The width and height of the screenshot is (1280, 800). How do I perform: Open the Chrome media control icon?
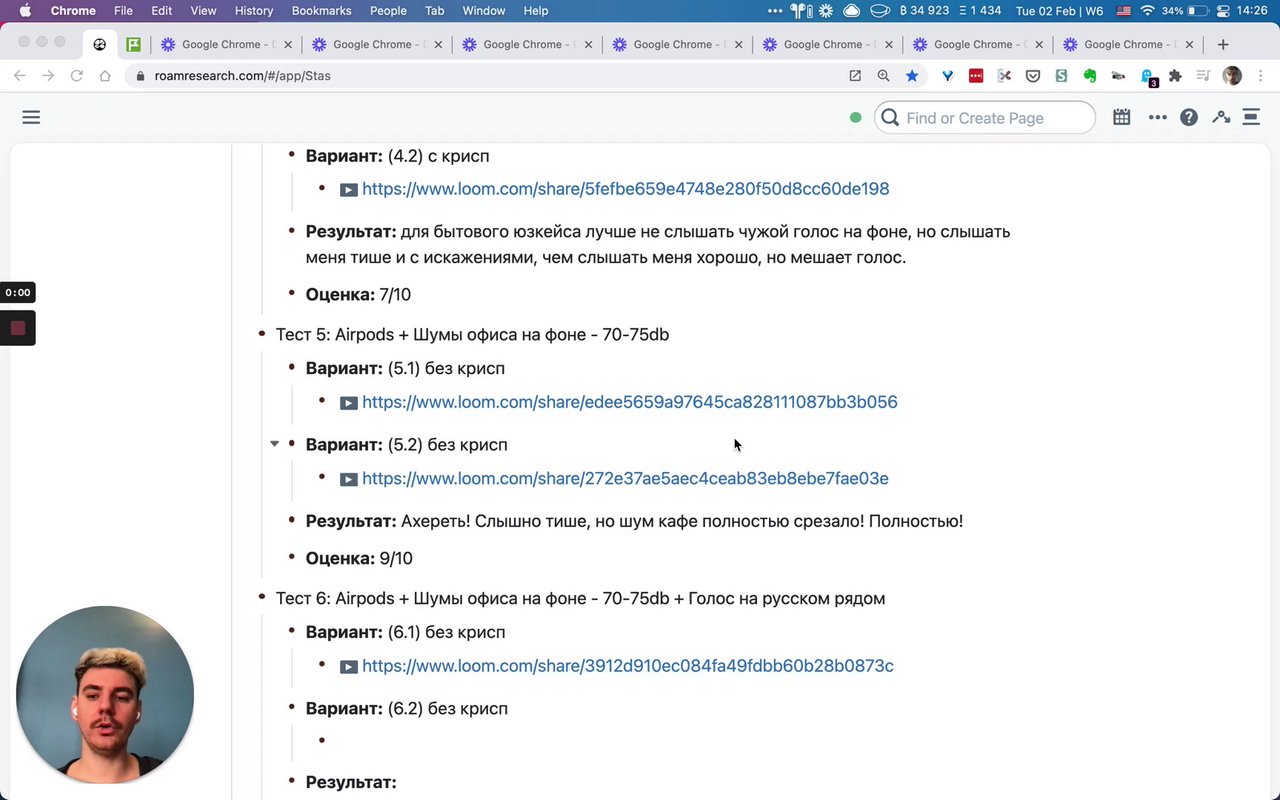coord(1203,75)
